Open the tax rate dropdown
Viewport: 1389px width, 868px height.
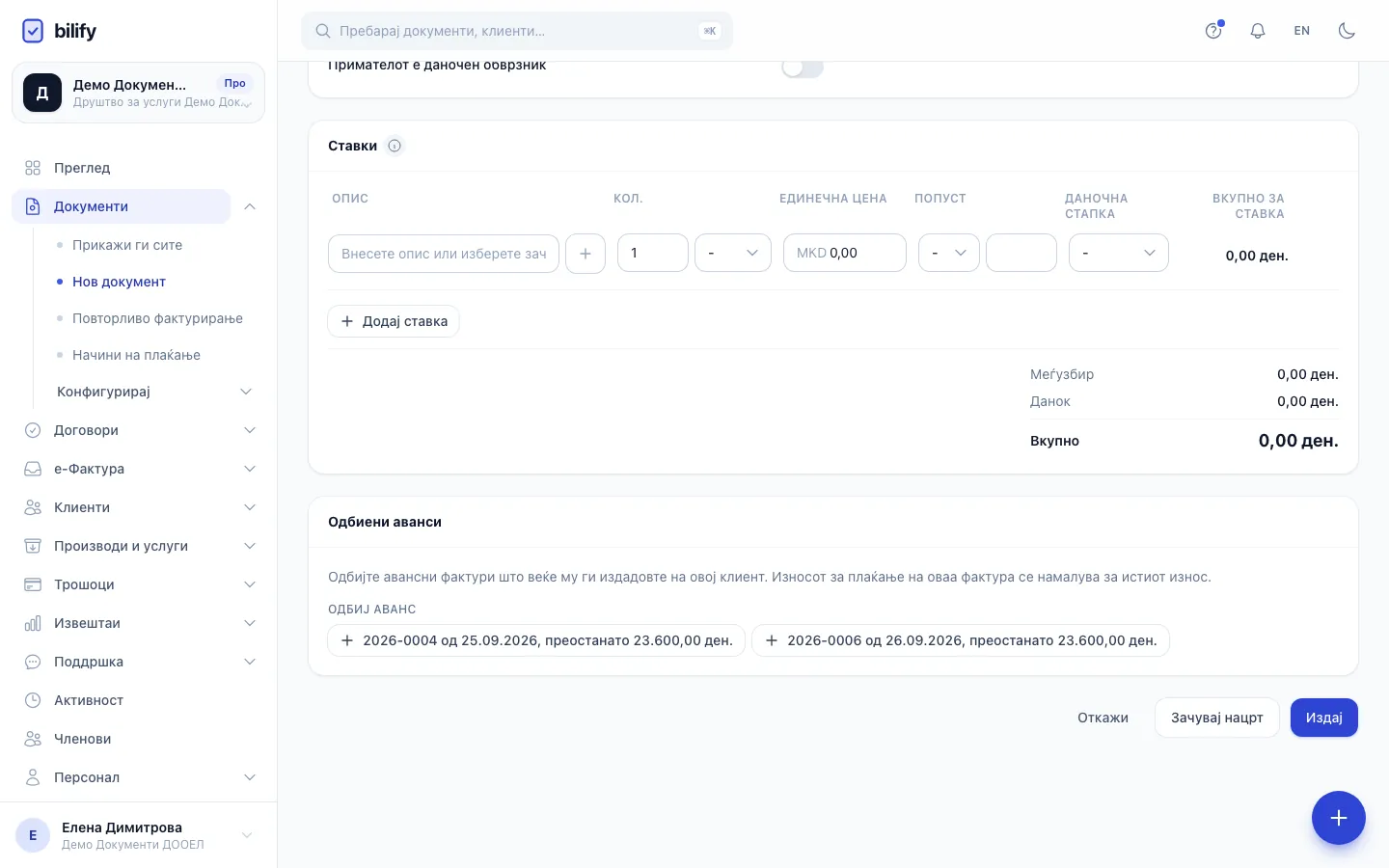tap(1119, 253)
